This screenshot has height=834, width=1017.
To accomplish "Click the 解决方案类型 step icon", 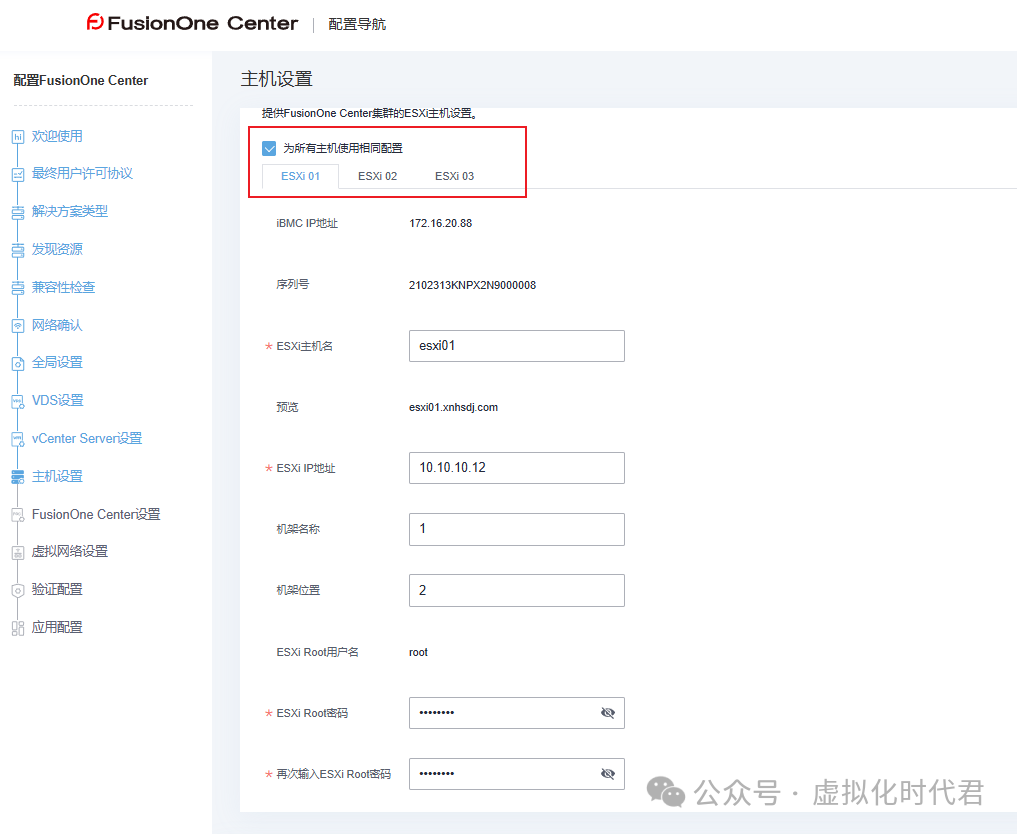I will point(18,212).
